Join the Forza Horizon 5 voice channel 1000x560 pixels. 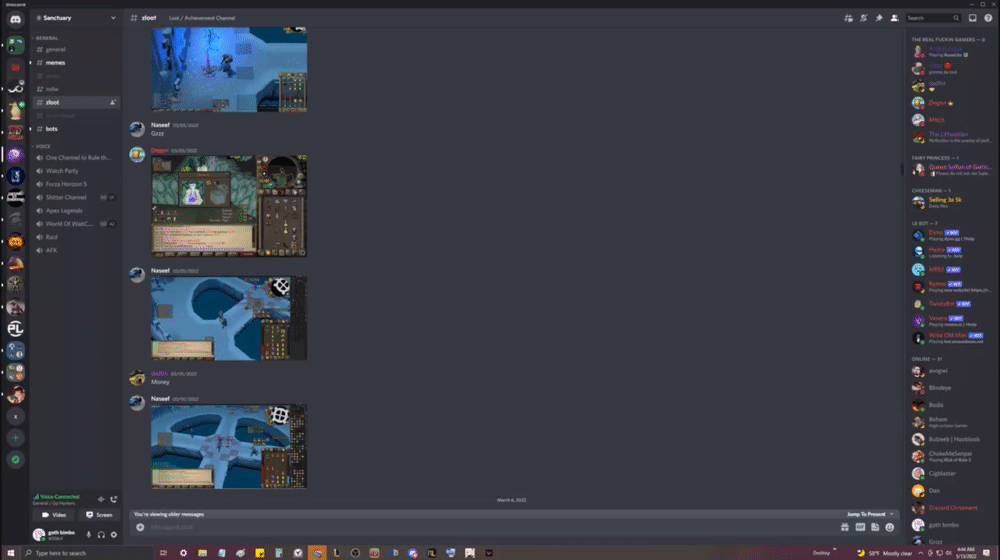click(76, 184)
